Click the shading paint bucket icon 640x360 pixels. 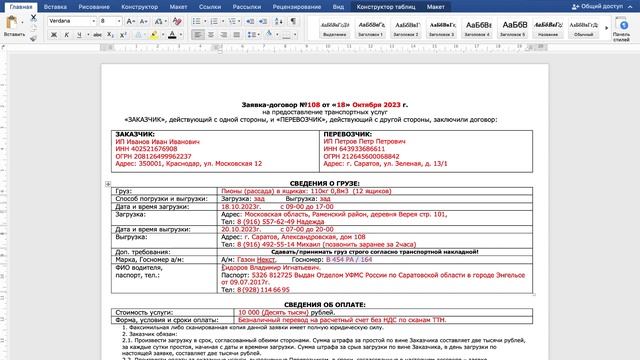click(269, 35)
